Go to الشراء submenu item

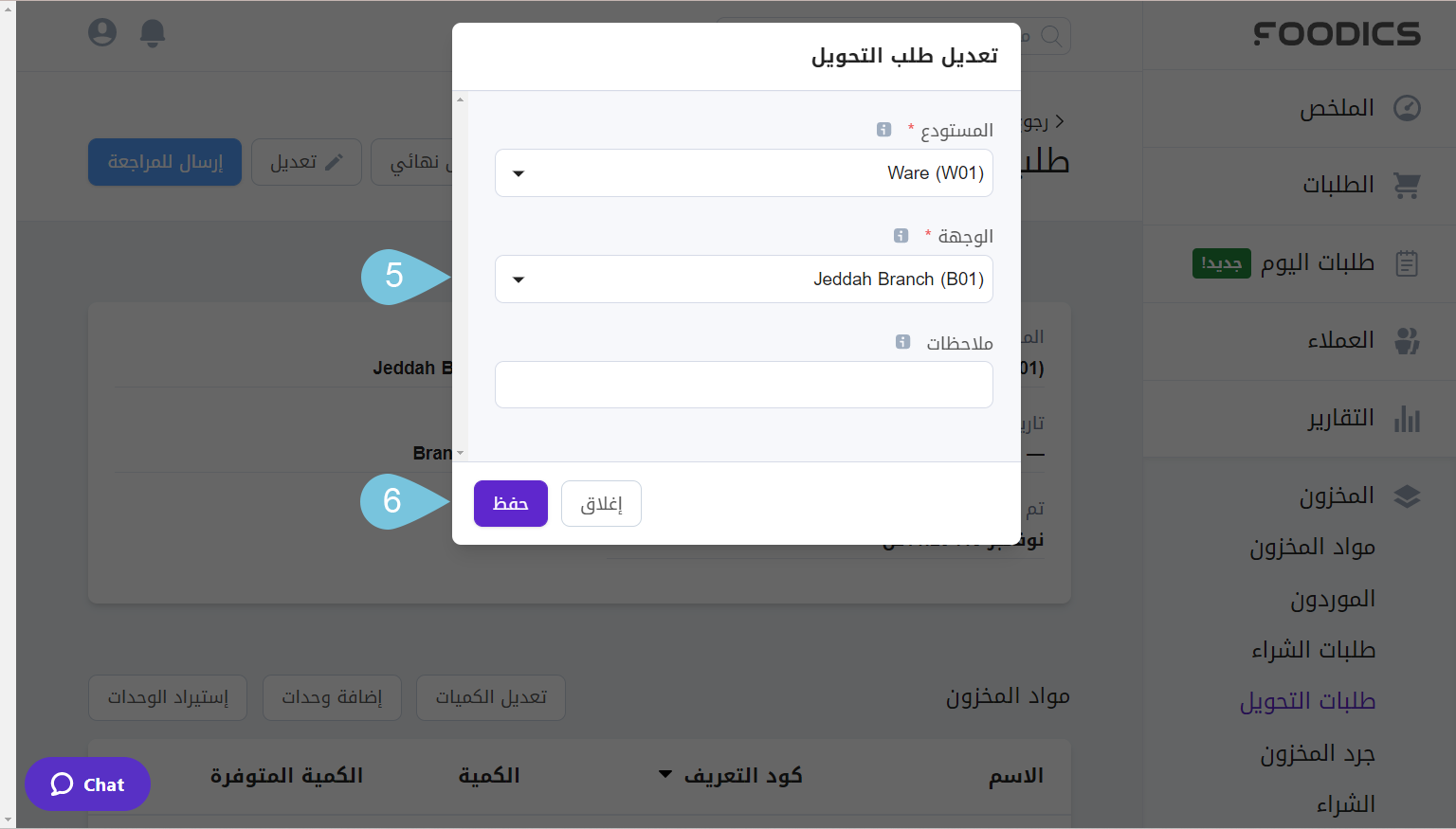pos(1345,804)
